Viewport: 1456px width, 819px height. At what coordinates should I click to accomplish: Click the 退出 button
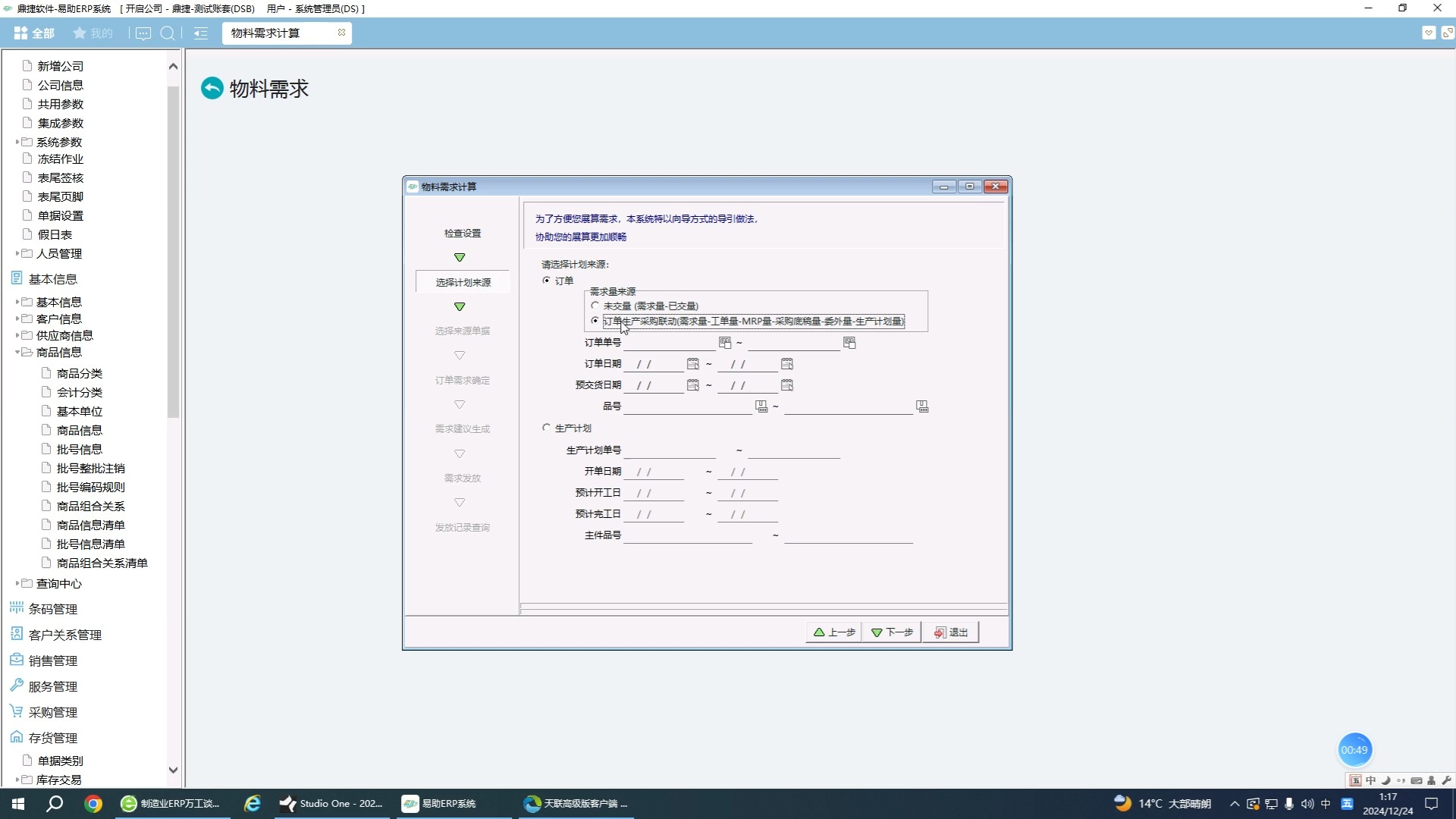pyautogui.click(x=951, y=632)
